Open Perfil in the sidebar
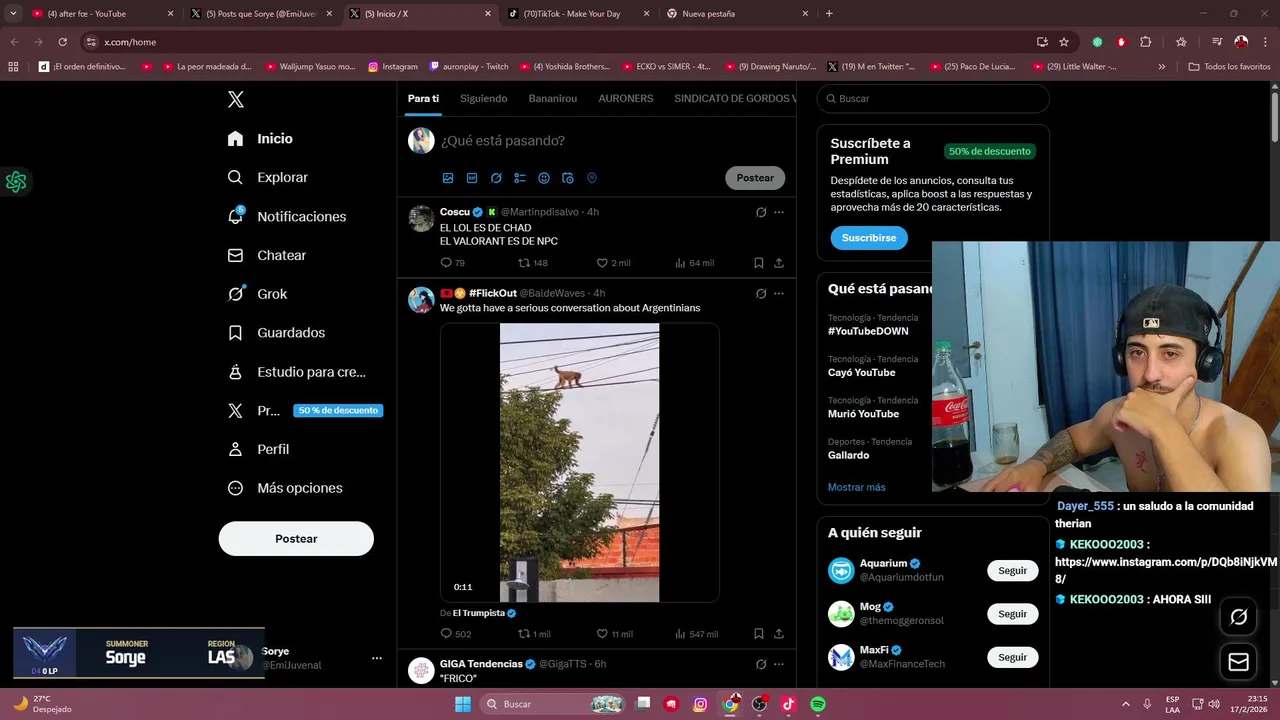The height and width of the screenshot is (720, 1280). [258, 449]
